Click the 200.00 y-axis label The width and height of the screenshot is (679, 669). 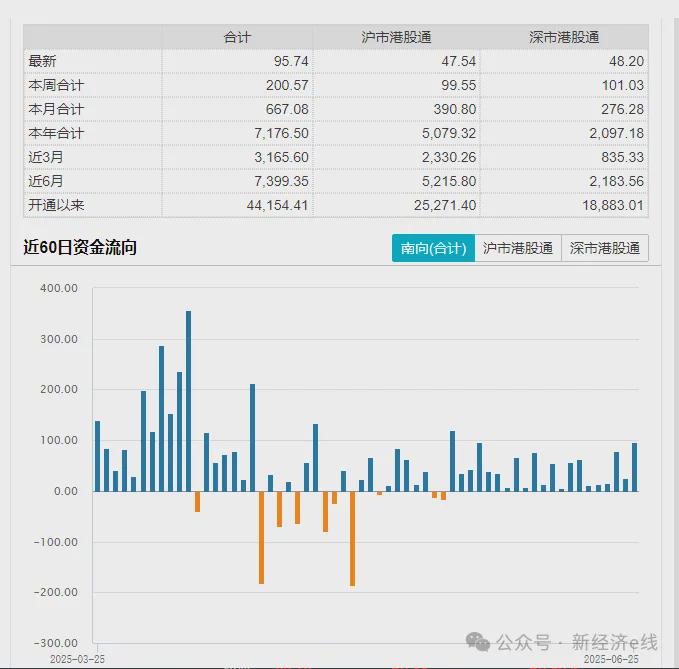(59, 389)
